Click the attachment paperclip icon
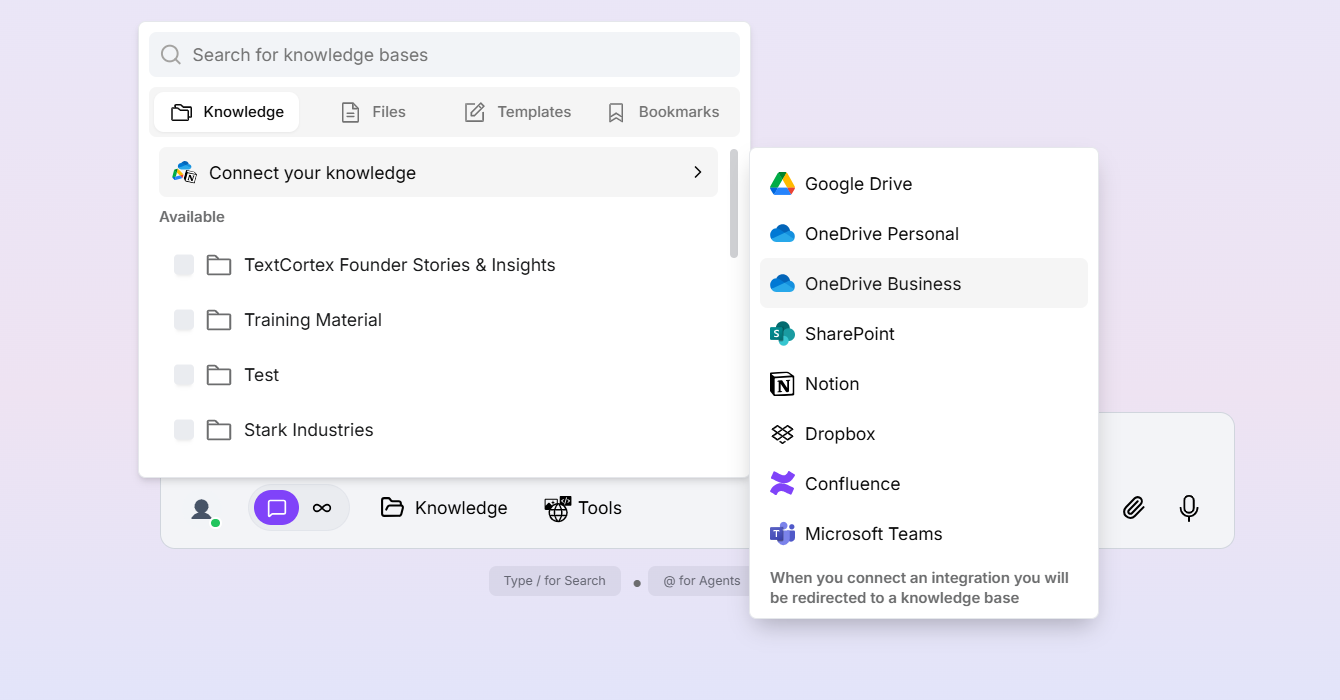This screenshot has height=700, width=1340. [1133, 508]
